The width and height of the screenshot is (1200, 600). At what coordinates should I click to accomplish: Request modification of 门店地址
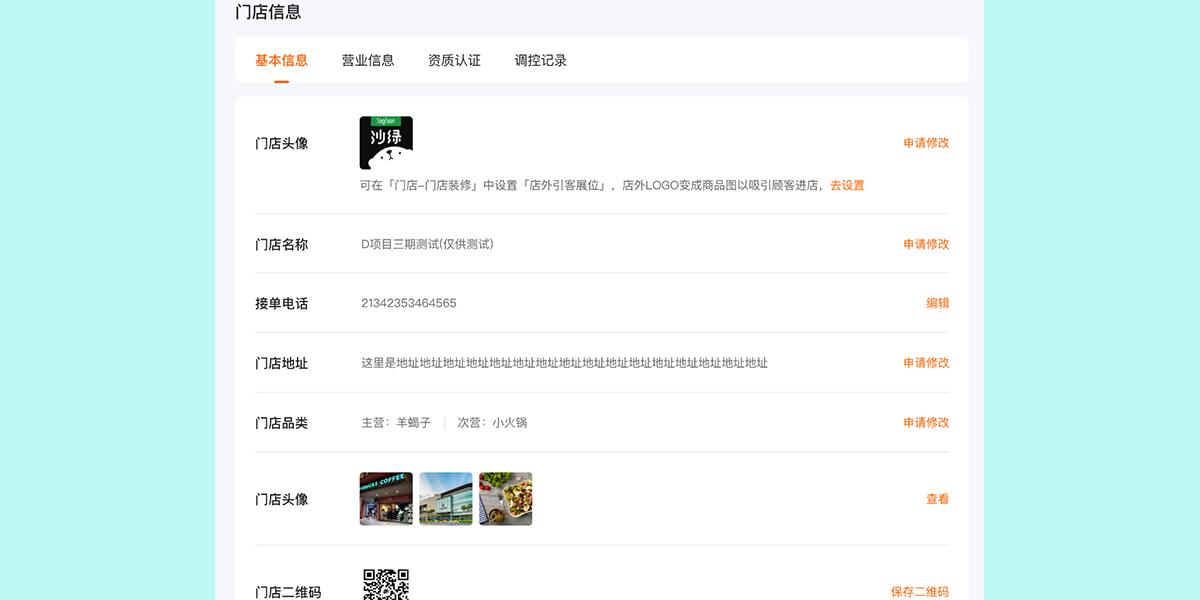coord(926,363)
